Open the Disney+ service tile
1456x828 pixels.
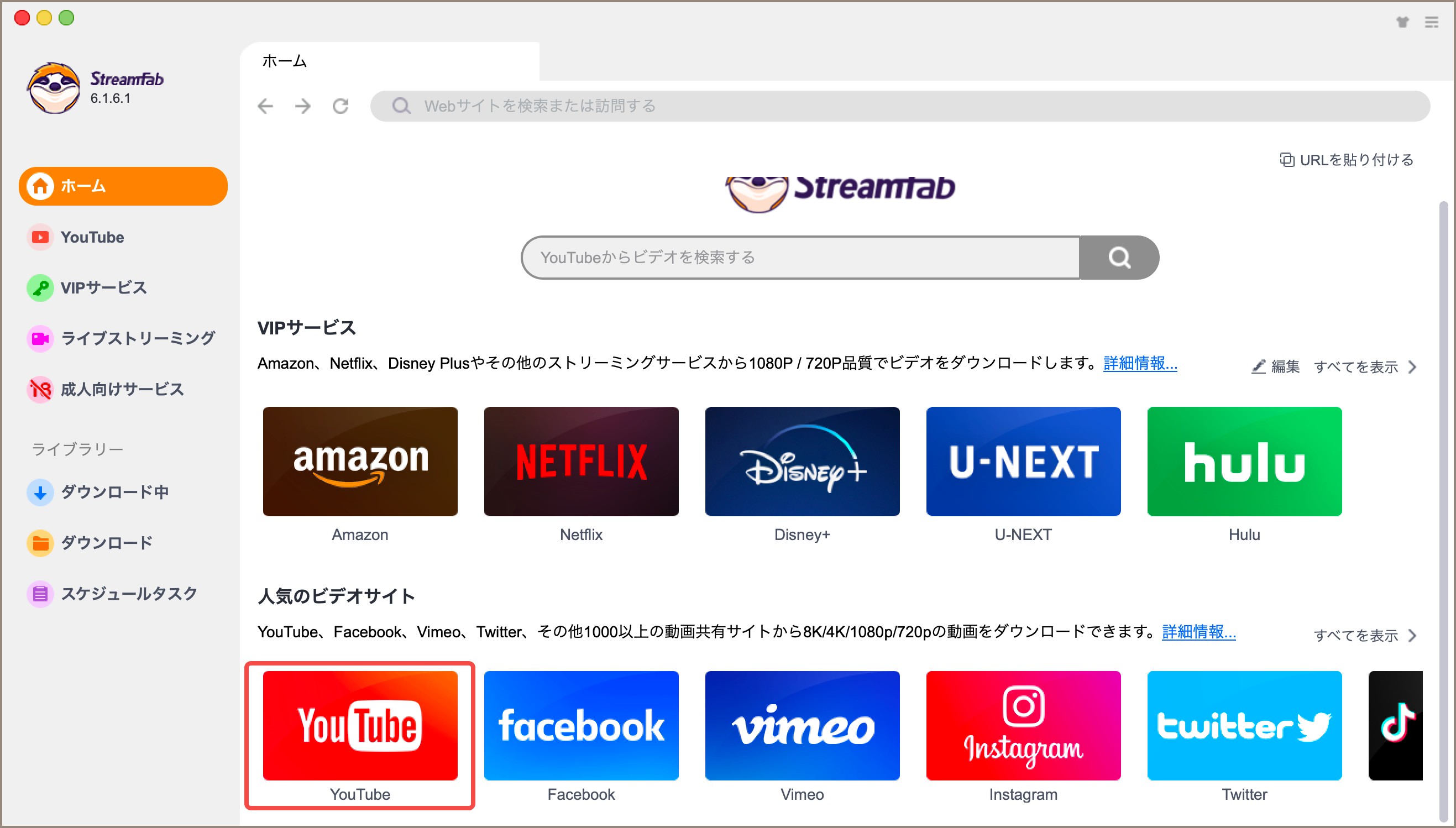tap(802, 461)
